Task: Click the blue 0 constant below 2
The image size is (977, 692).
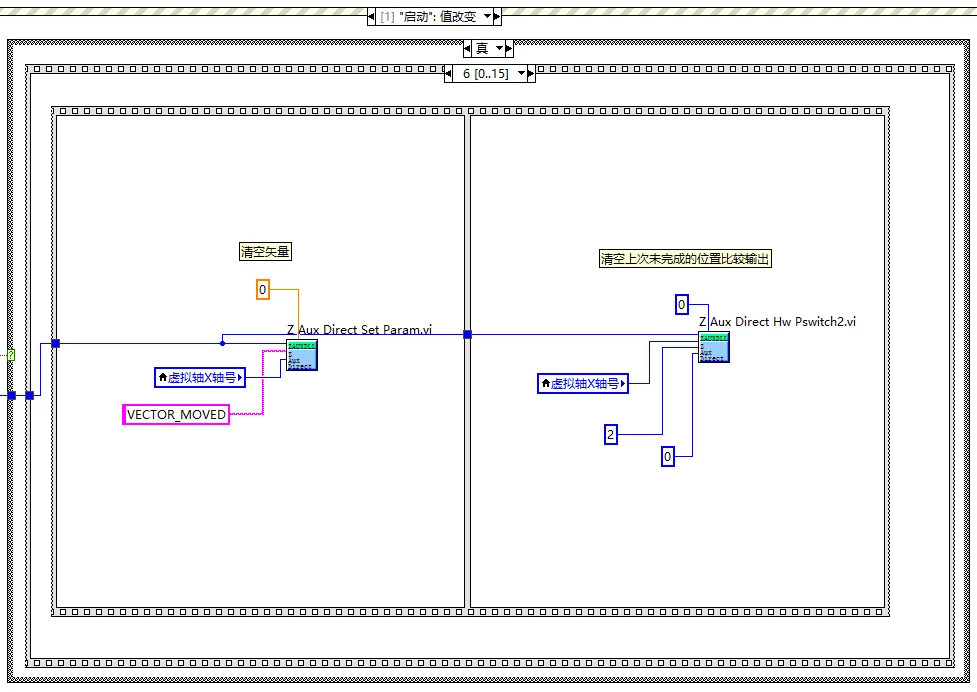Action: point(667,457)
